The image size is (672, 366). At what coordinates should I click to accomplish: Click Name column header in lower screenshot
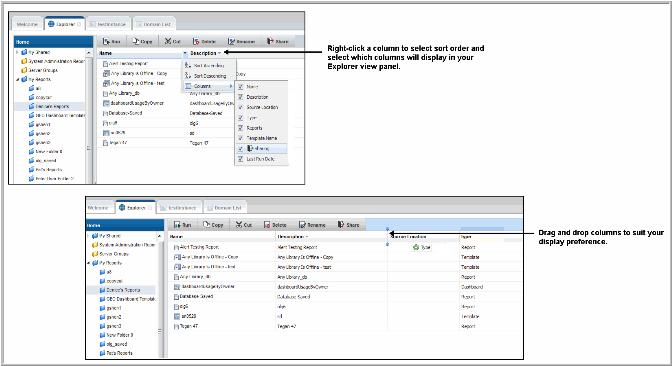coord(221,237)
